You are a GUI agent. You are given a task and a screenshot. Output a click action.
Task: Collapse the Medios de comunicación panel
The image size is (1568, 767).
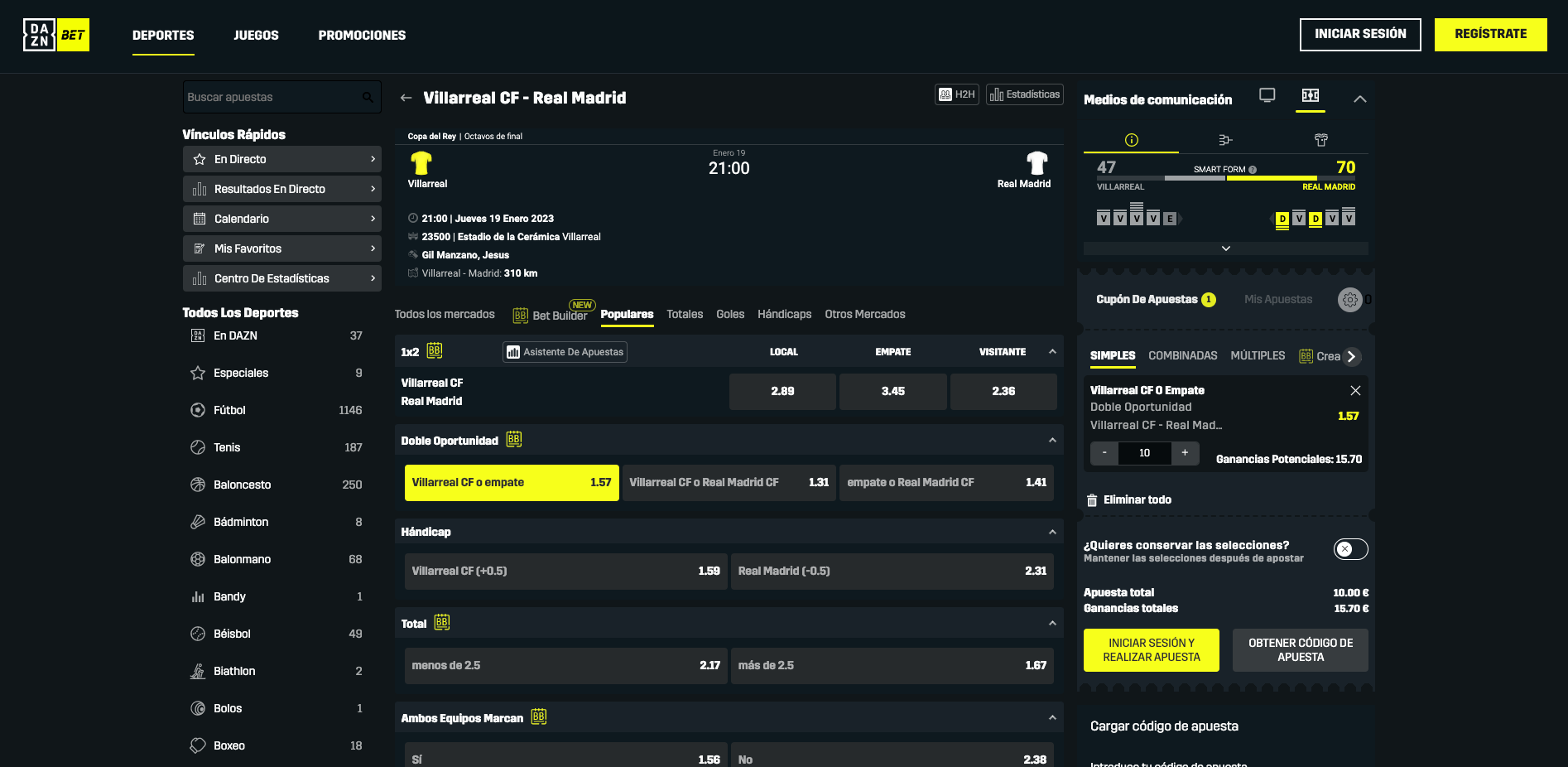click(x=1359, y=99)
